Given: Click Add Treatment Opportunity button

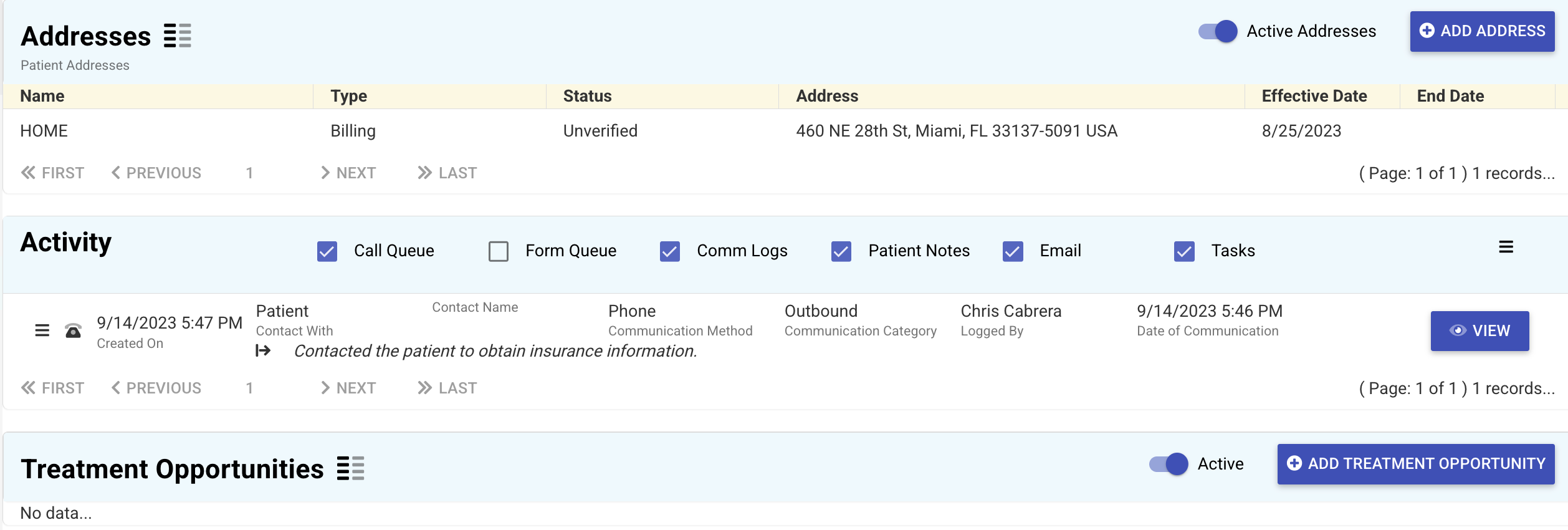Looking at the screenshot, I should pos(1416,464).
